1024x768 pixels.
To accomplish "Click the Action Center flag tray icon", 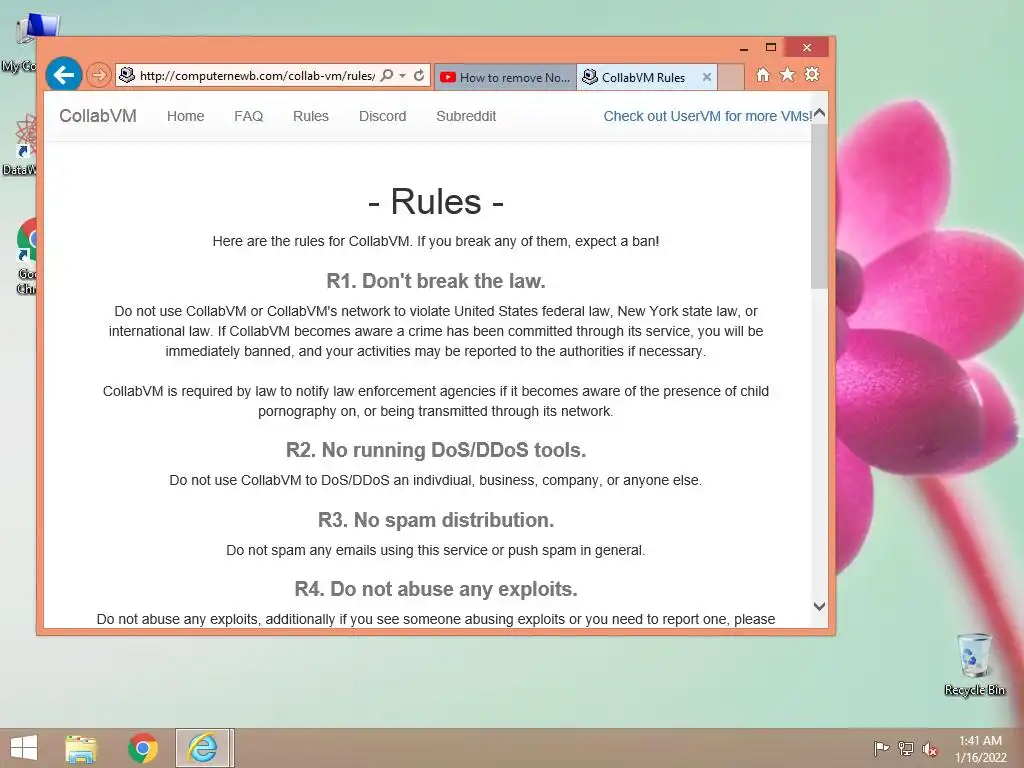I will pos(882,749).
